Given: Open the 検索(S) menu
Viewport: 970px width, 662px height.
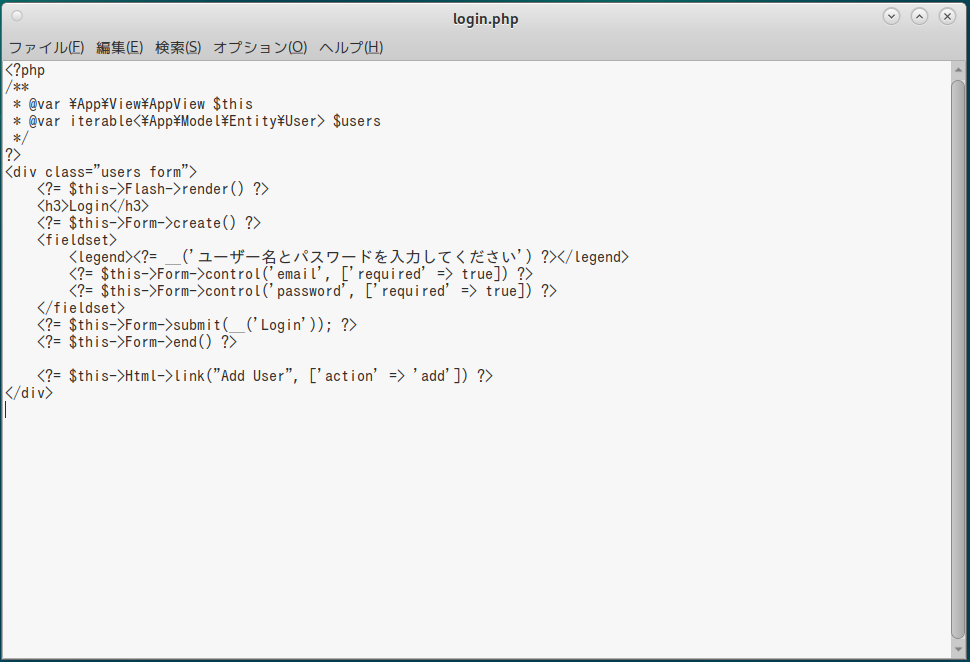Looking at the screenshot, I should pos(178,47).
